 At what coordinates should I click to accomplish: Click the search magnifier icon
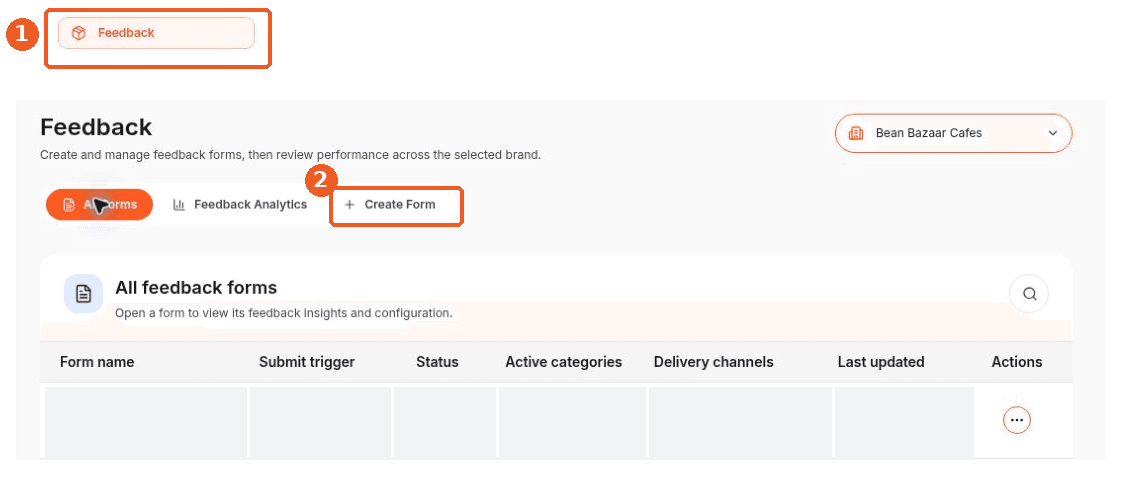[1029, 294]
